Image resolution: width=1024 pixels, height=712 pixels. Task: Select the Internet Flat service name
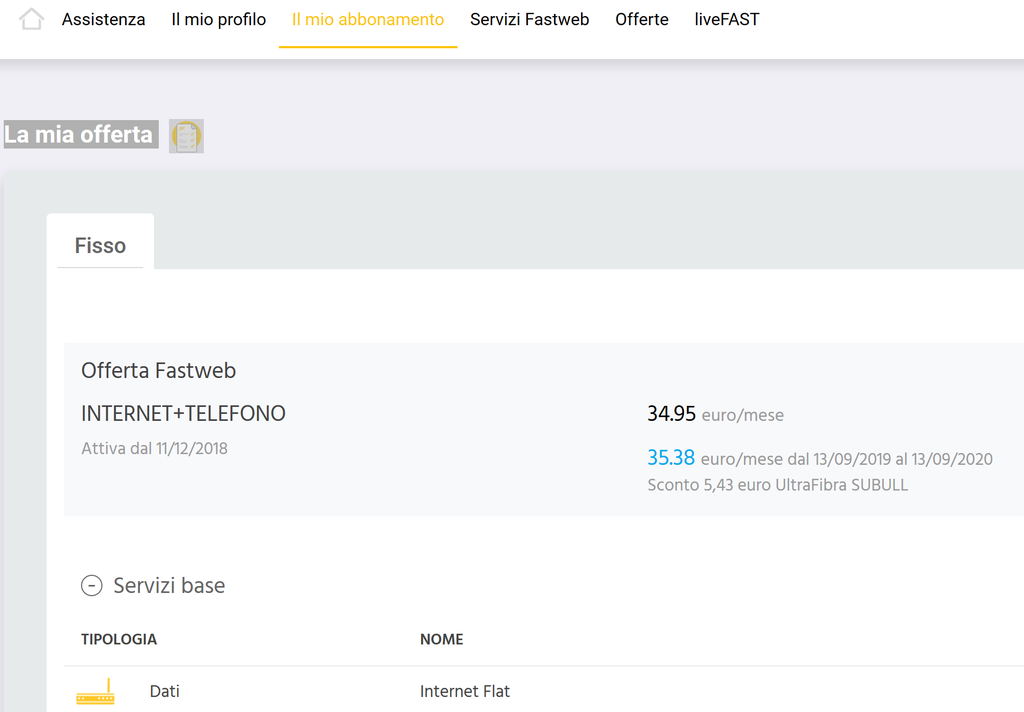(465, 692)
